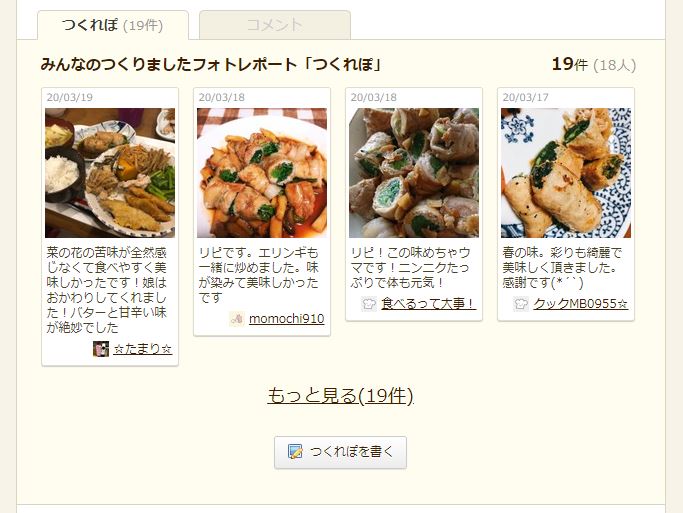Viewport: 683px width, 513px height.
Task: Open 食べるって大事! profile link
Action: point(429,304)
